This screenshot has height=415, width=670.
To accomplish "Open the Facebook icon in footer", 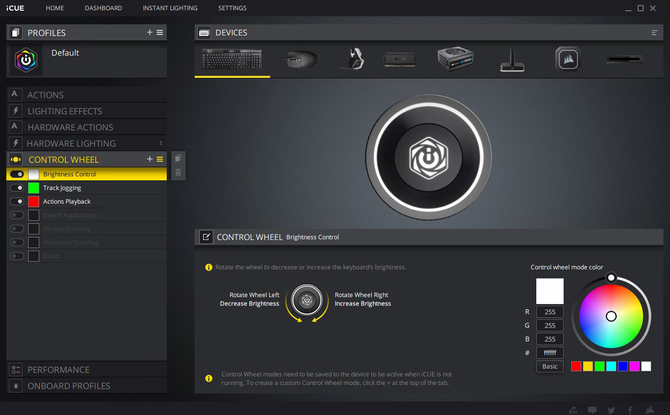I will pyautogui.click(x=630, y=410).
